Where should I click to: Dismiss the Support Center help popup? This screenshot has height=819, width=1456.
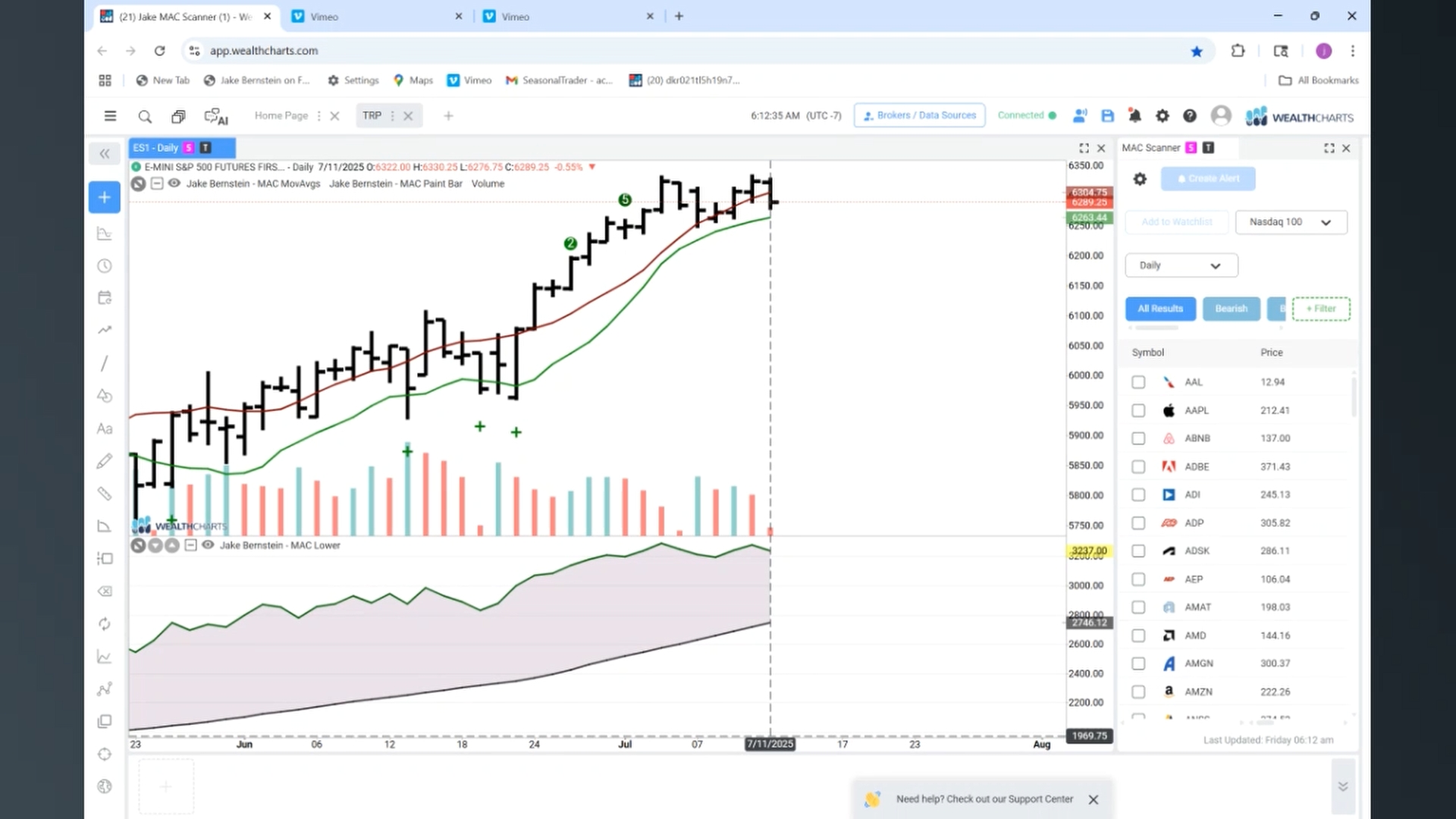click(1093, 799)
